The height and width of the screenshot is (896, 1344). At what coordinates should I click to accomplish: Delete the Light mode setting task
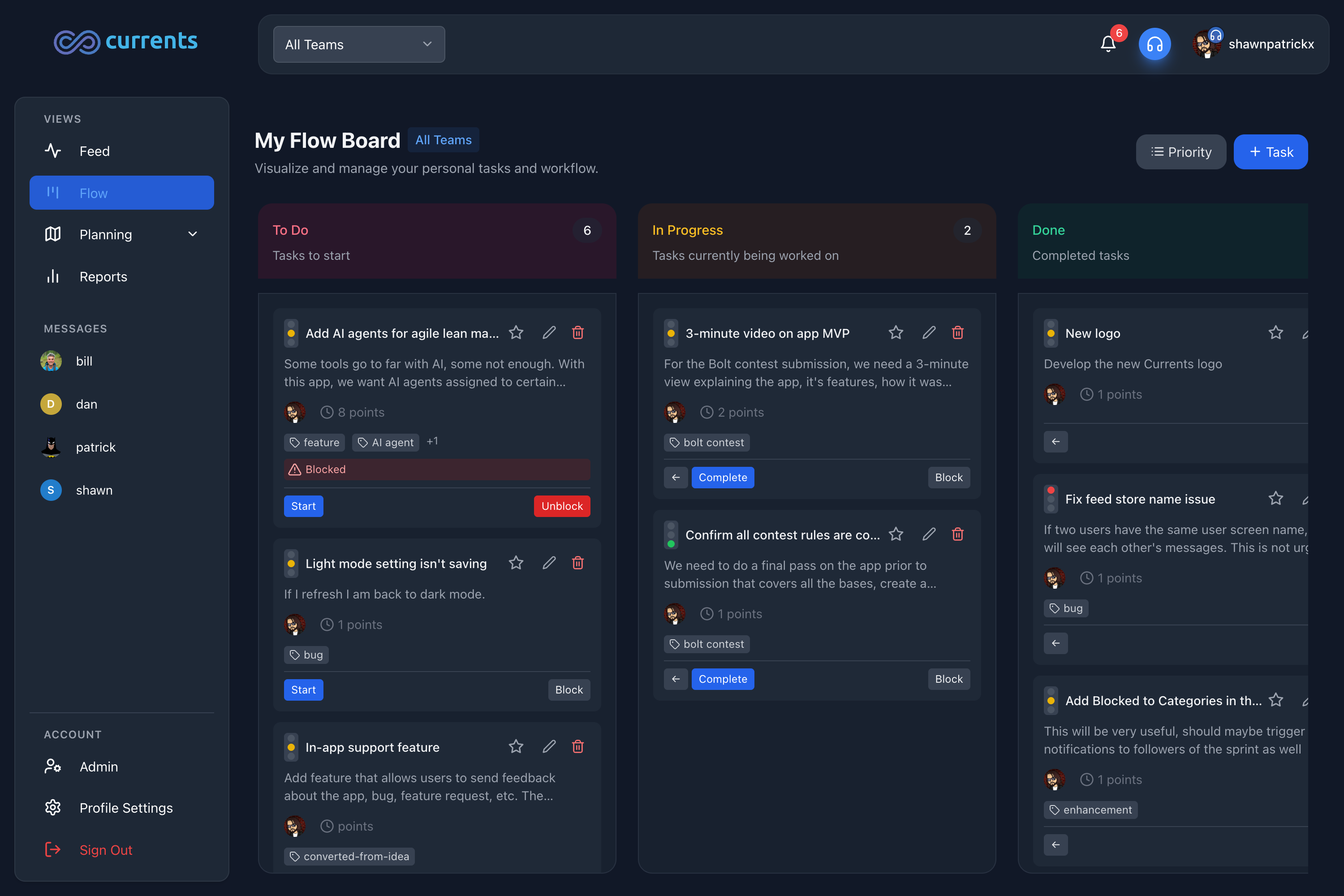point(578,563)
